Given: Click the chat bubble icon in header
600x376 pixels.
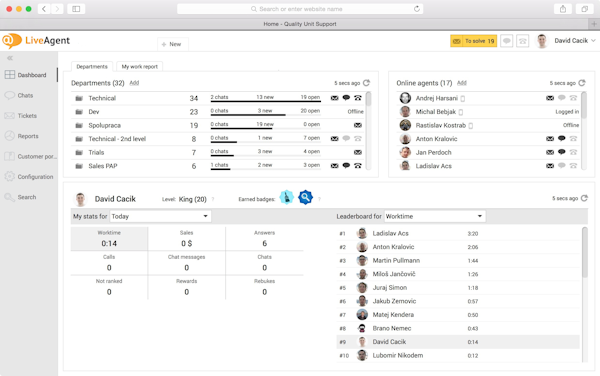Looking at the screenshot, I should pos(507,41).
